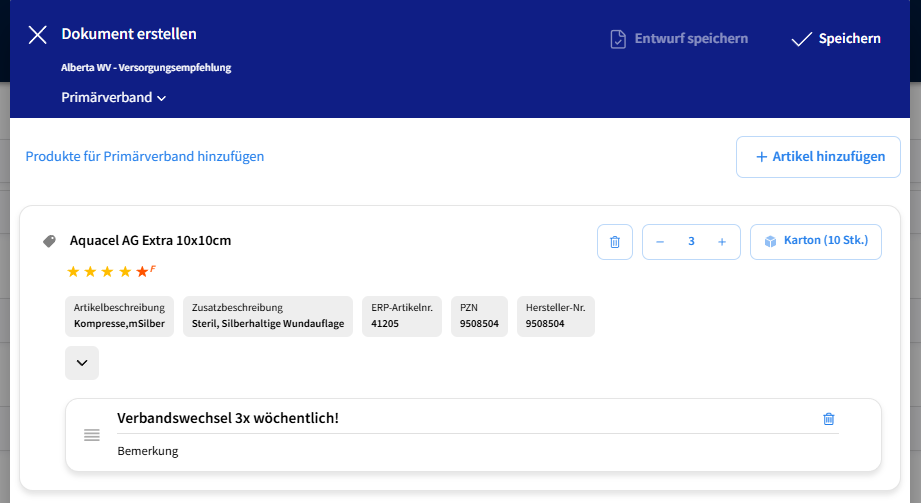This screenshot has height=503, width=921.
Task: Open the Primärverband dropdown
Action: (x=113, y=98)
